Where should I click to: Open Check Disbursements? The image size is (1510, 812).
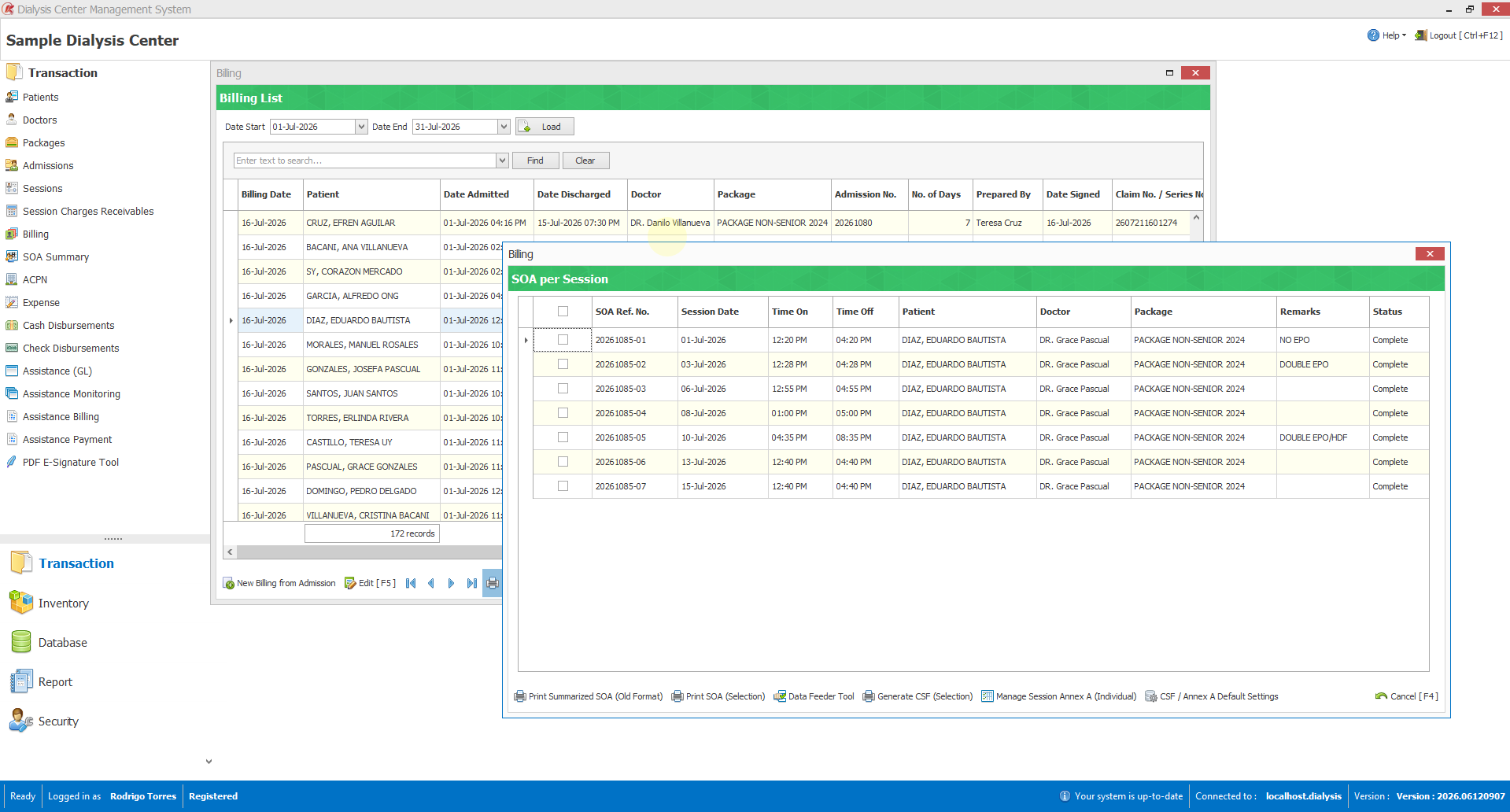point(71,349)
